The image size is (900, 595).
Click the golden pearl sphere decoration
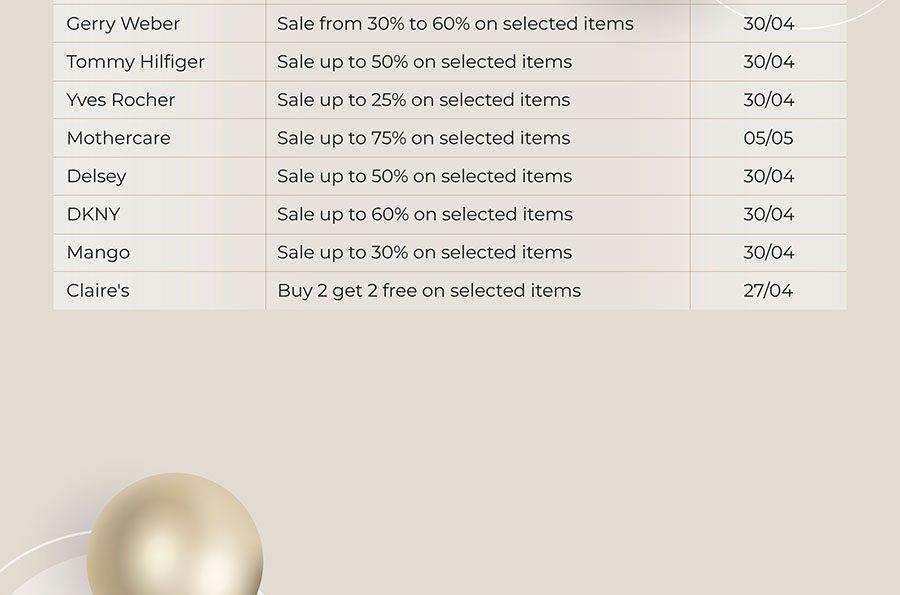click(175, 534)
